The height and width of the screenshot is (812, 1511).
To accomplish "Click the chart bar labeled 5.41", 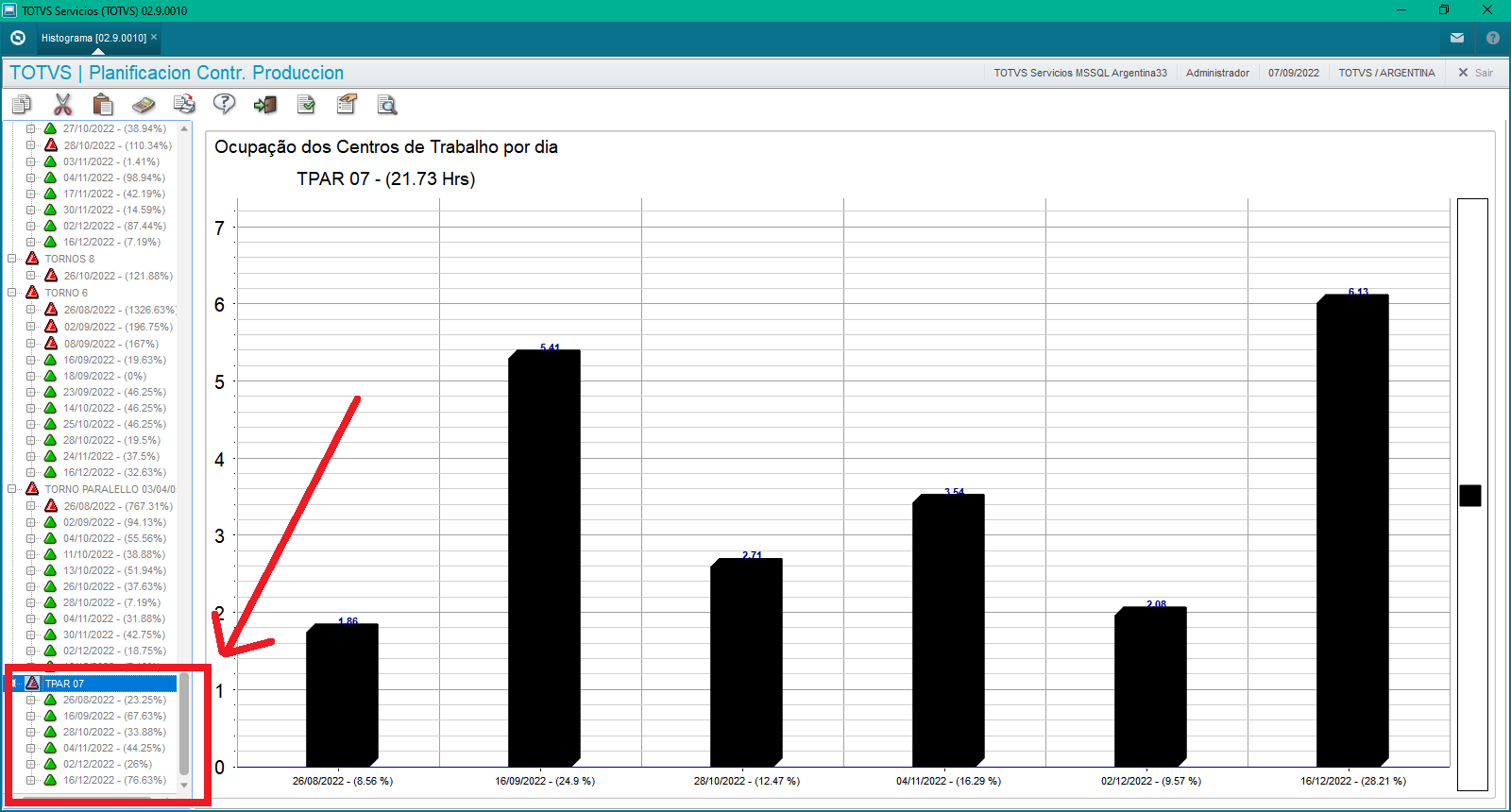I will click(x=544, y=558).
